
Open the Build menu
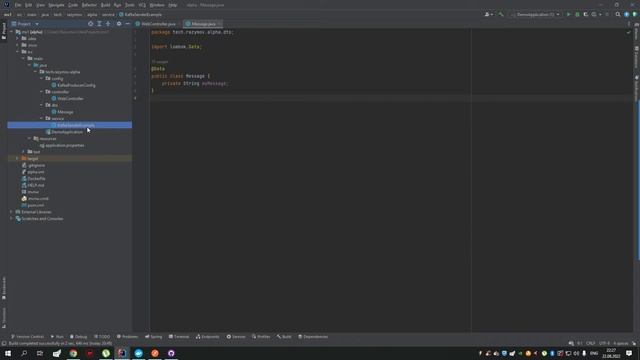point(105,5)
